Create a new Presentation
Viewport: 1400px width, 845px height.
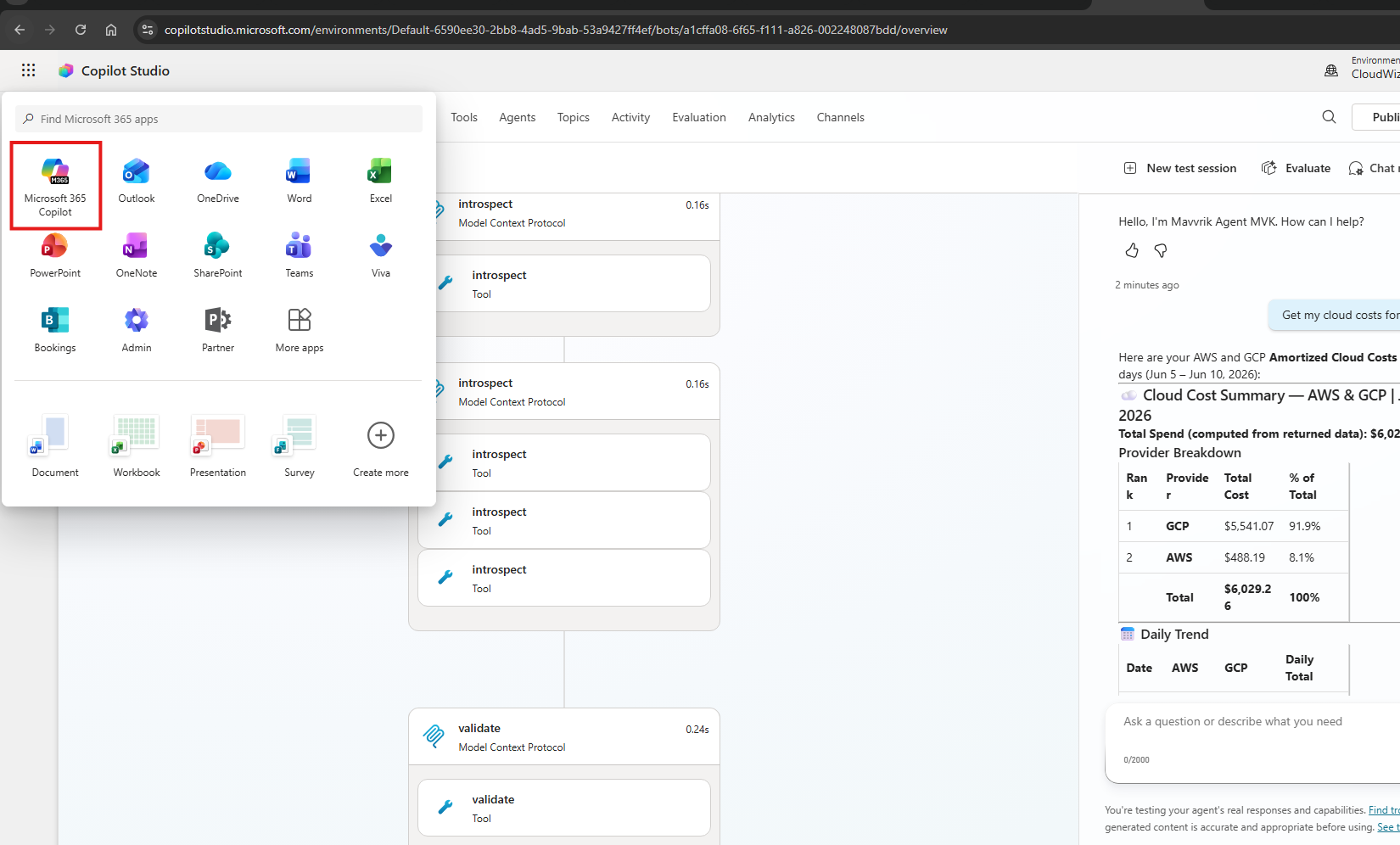click(x=218, y=447)
